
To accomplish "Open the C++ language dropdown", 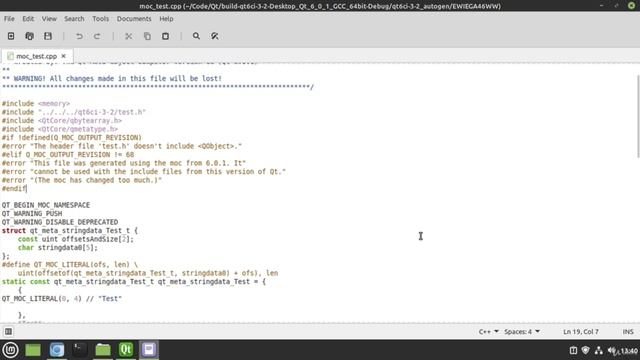I will [489, 331].
